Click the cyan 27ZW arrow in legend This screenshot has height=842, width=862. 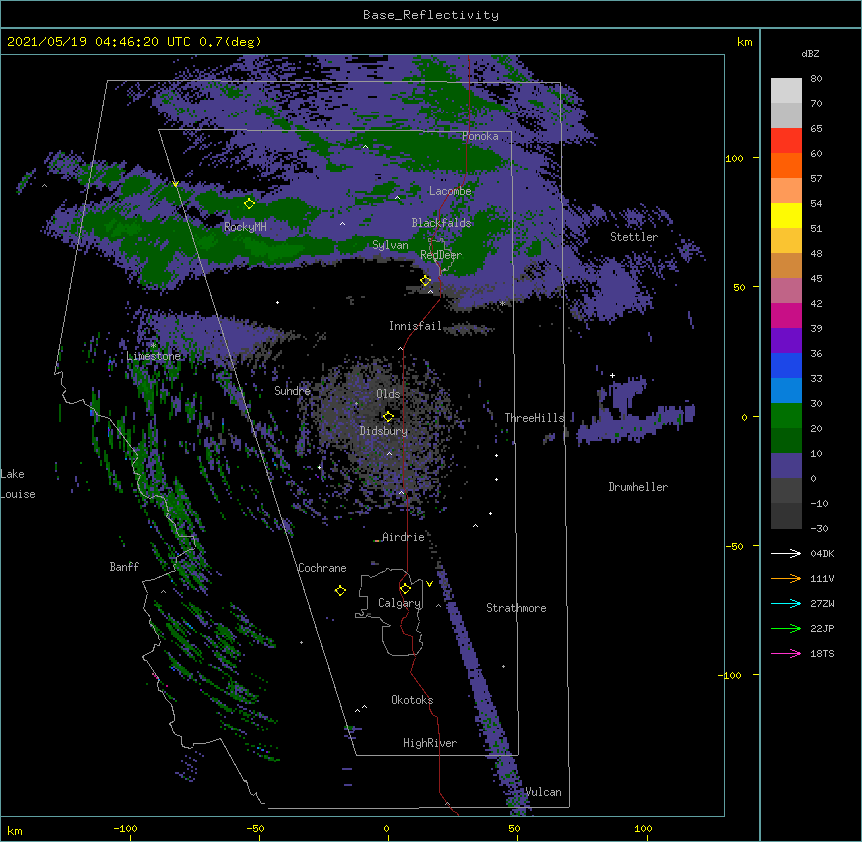pos(786,603)
